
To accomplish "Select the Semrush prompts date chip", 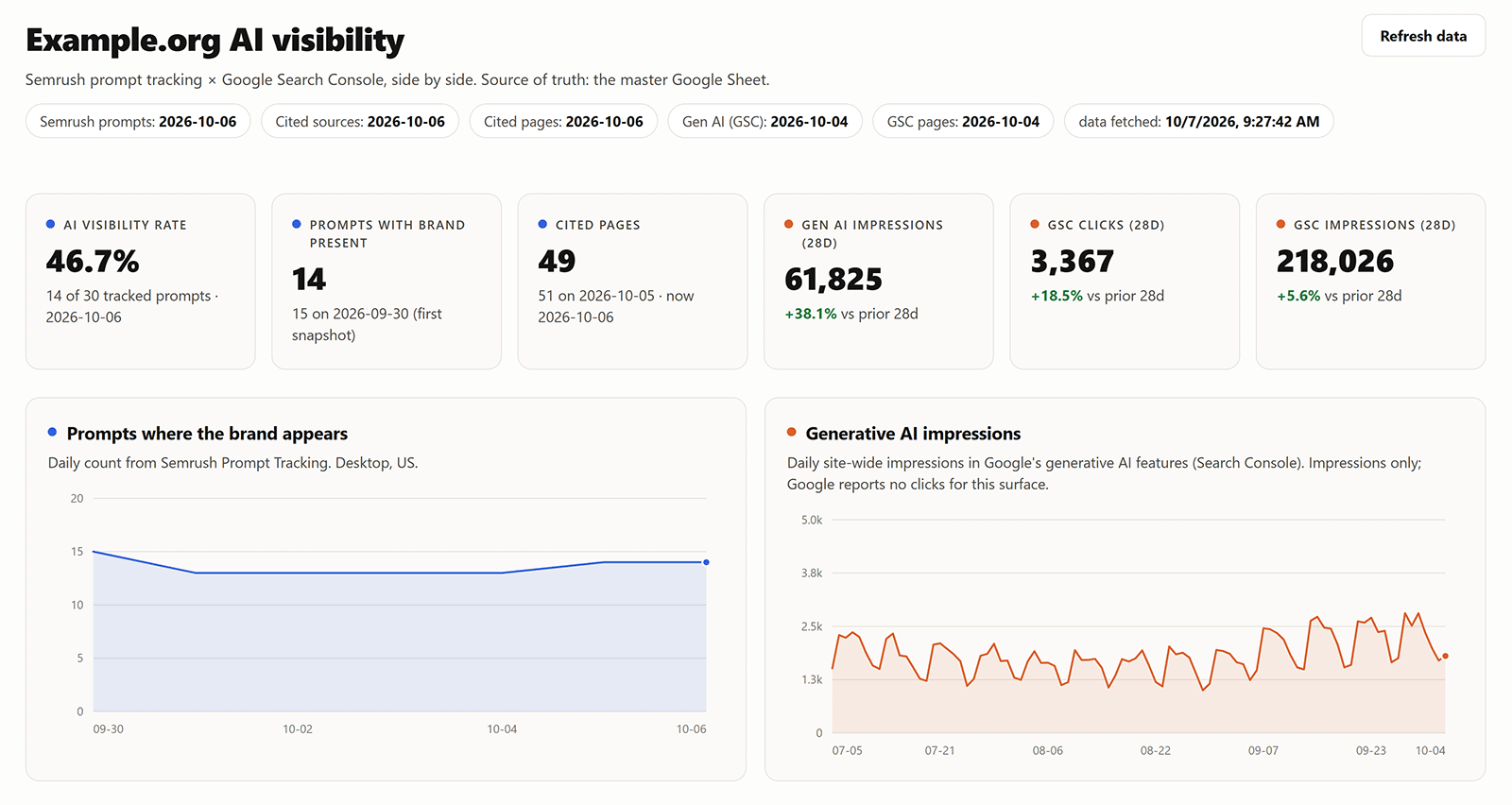I will coord(138,121).
